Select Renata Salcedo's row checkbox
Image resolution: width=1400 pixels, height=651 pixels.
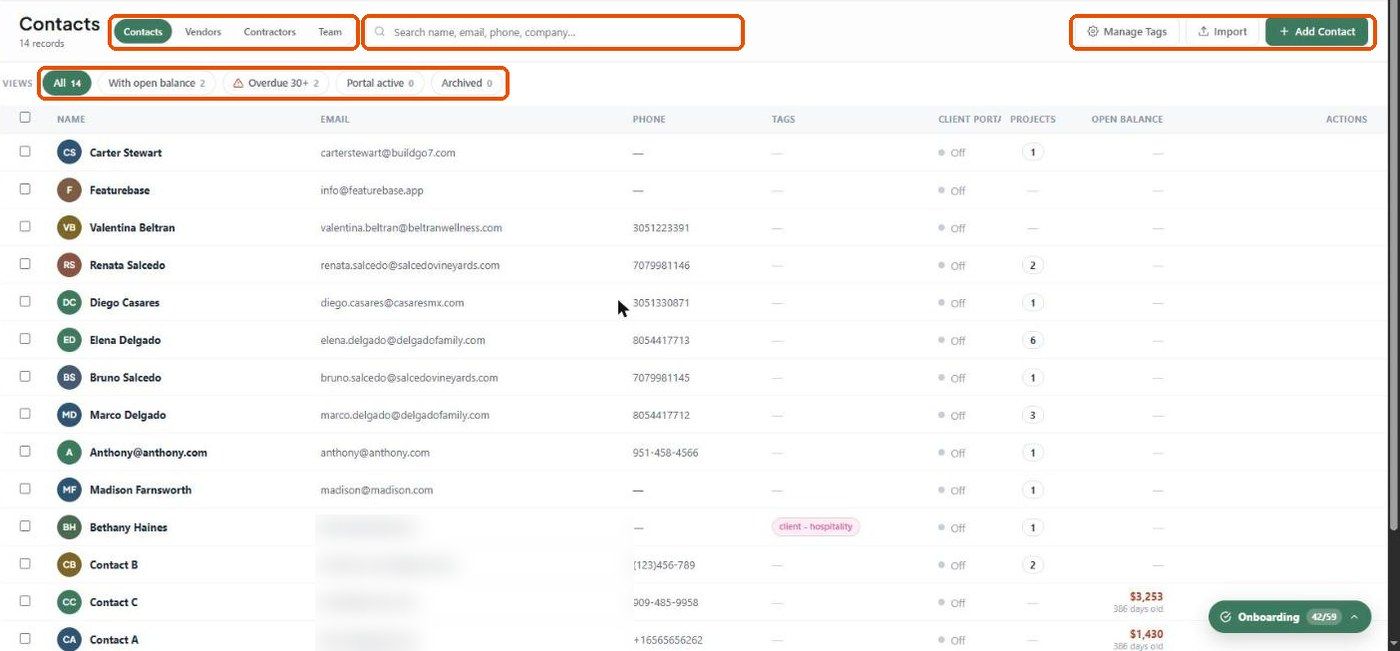pyautogui.click(x=25, y=263)
